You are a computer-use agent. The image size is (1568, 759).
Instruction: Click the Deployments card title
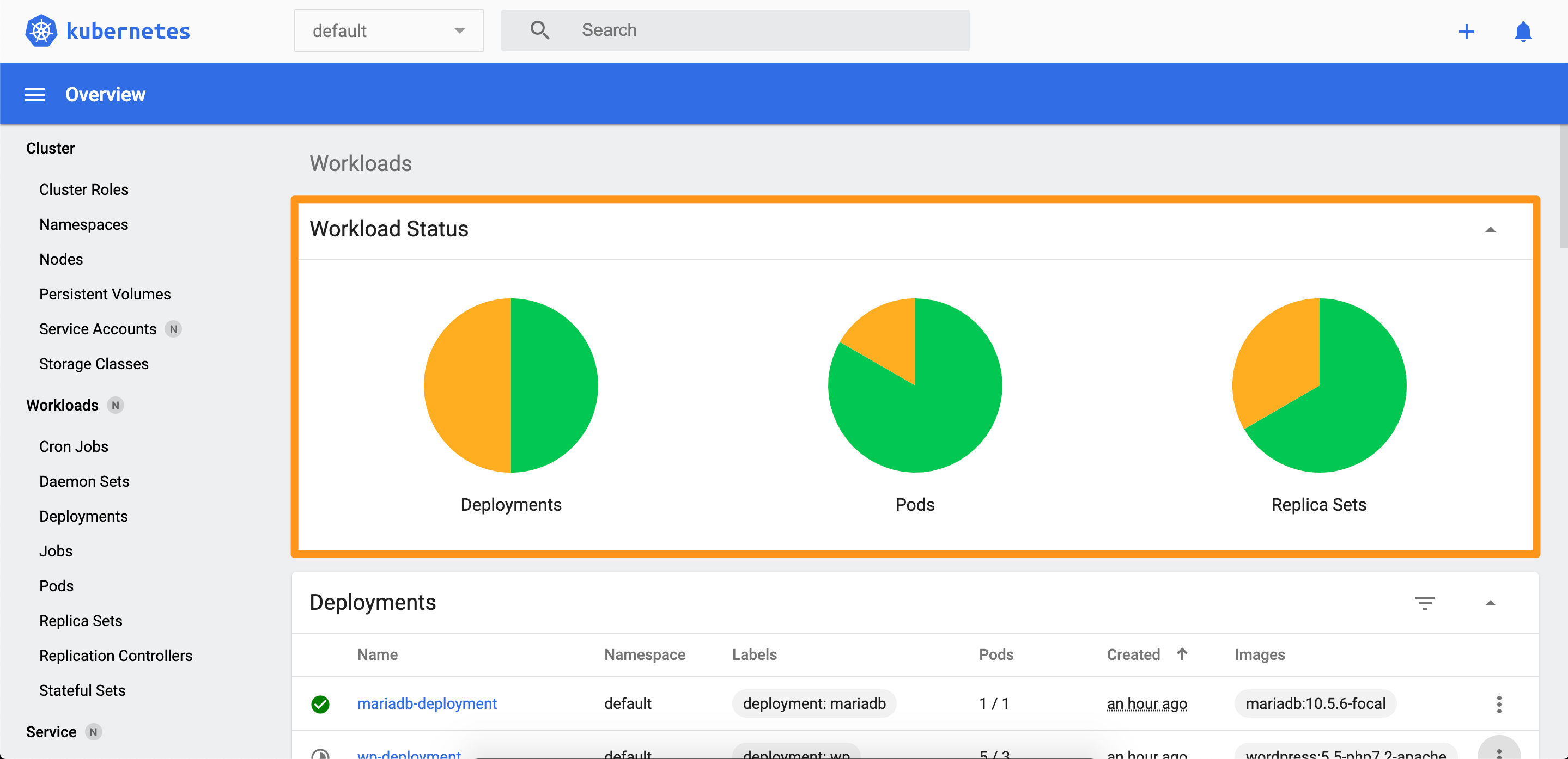click(x=373, y=602)
